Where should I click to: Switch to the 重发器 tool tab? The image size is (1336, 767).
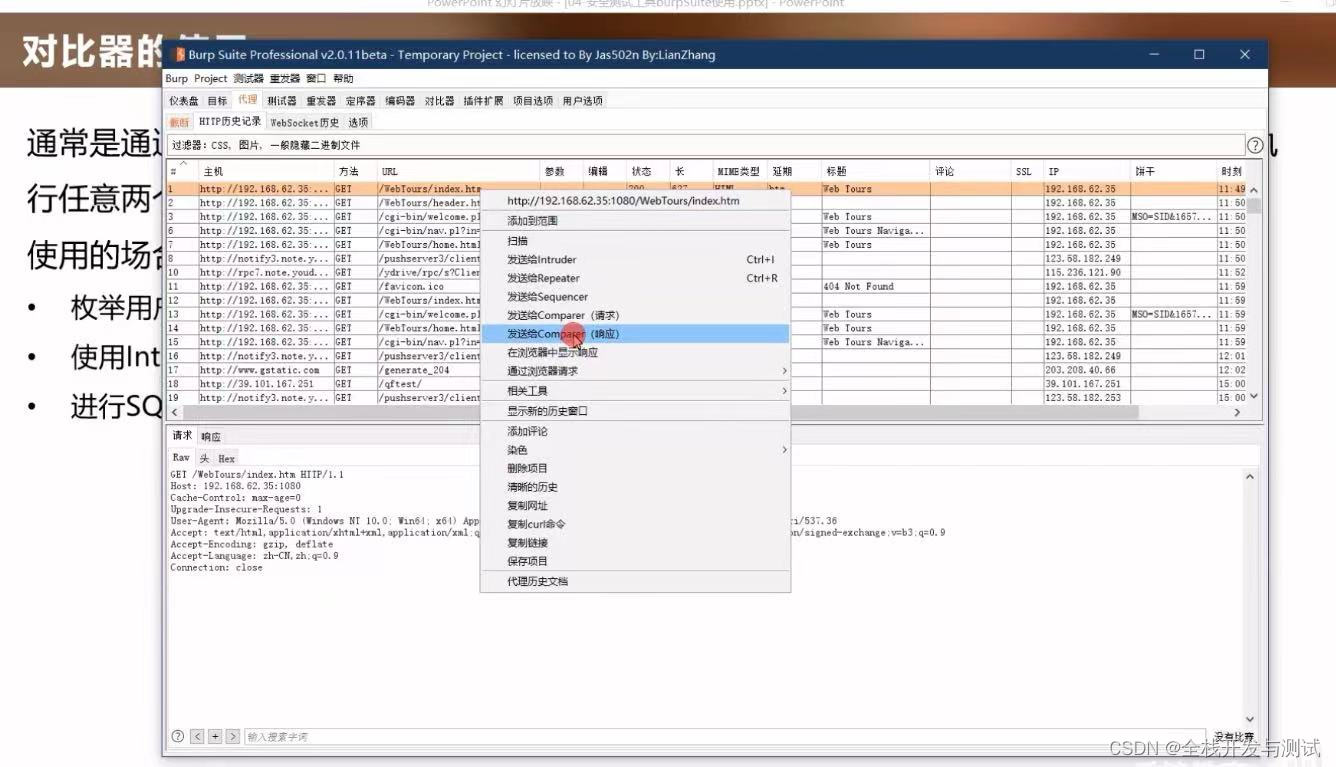coord(321,101)
